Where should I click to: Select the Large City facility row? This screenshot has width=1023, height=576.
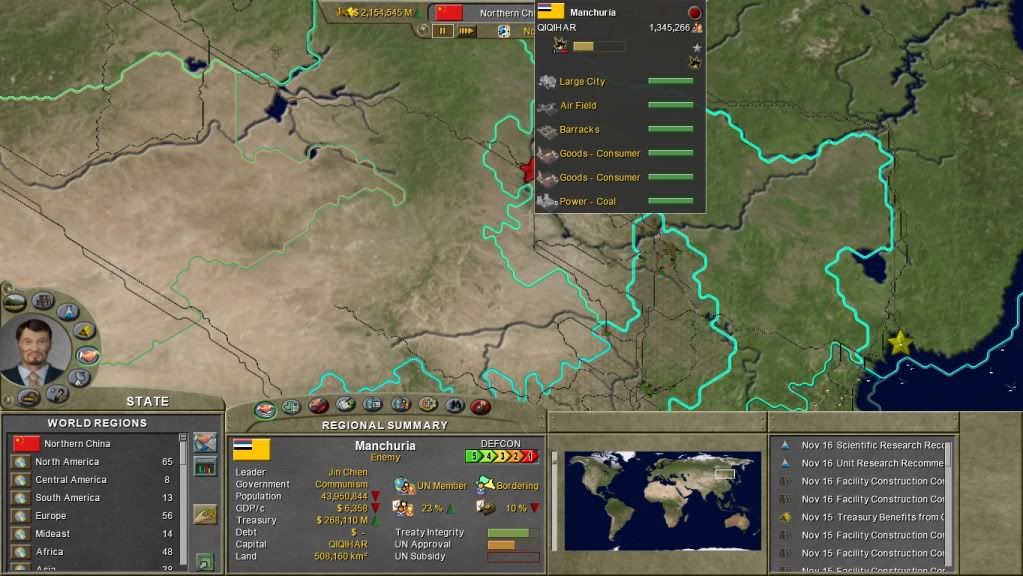615,82
